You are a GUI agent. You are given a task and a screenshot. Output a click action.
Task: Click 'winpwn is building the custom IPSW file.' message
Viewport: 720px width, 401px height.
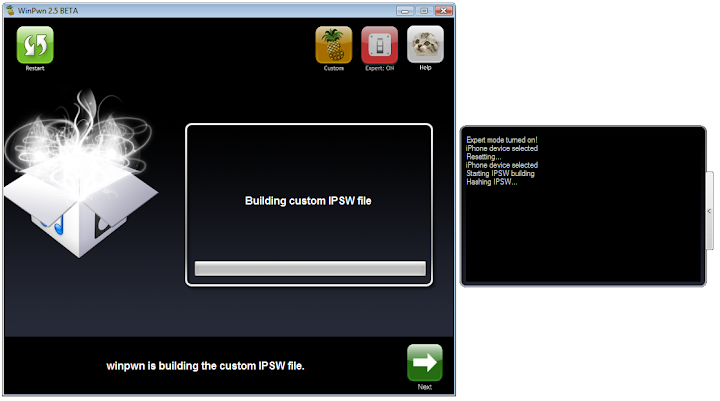(205, 366)
